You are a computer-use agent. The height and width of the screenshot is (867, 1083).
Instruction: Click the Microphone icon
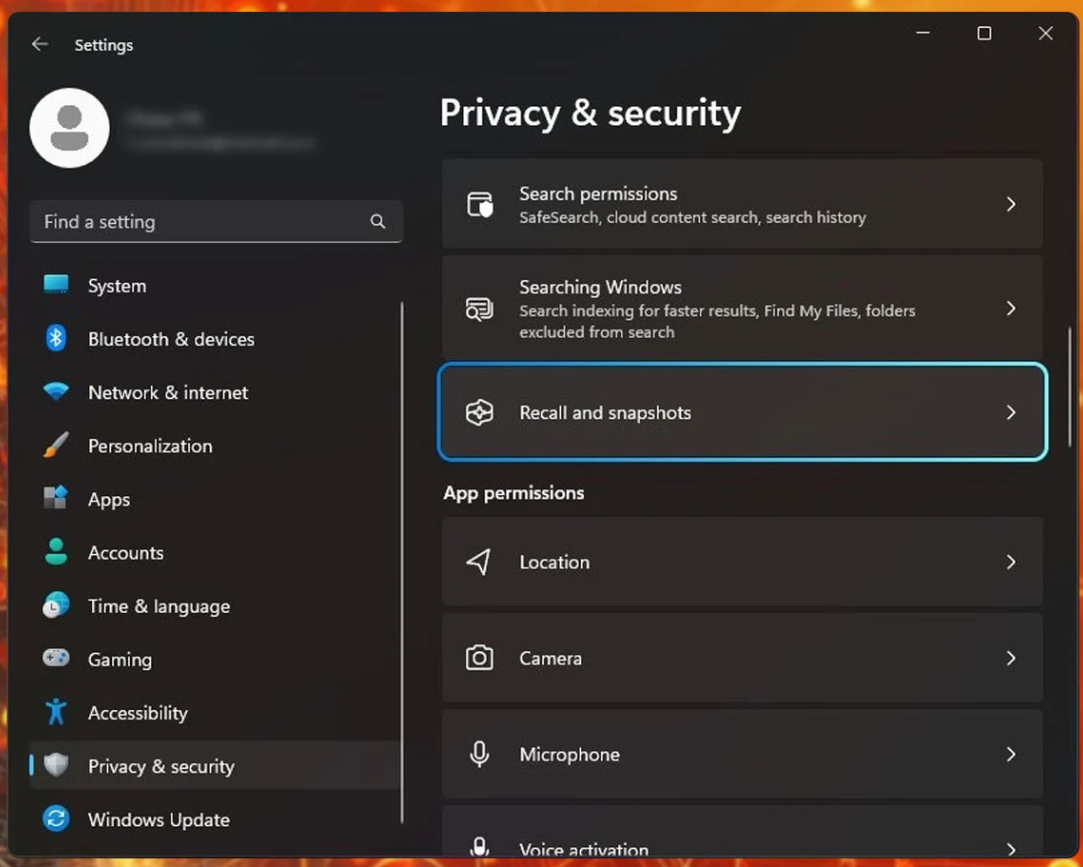pyautogui.click(x=479, y=754)
